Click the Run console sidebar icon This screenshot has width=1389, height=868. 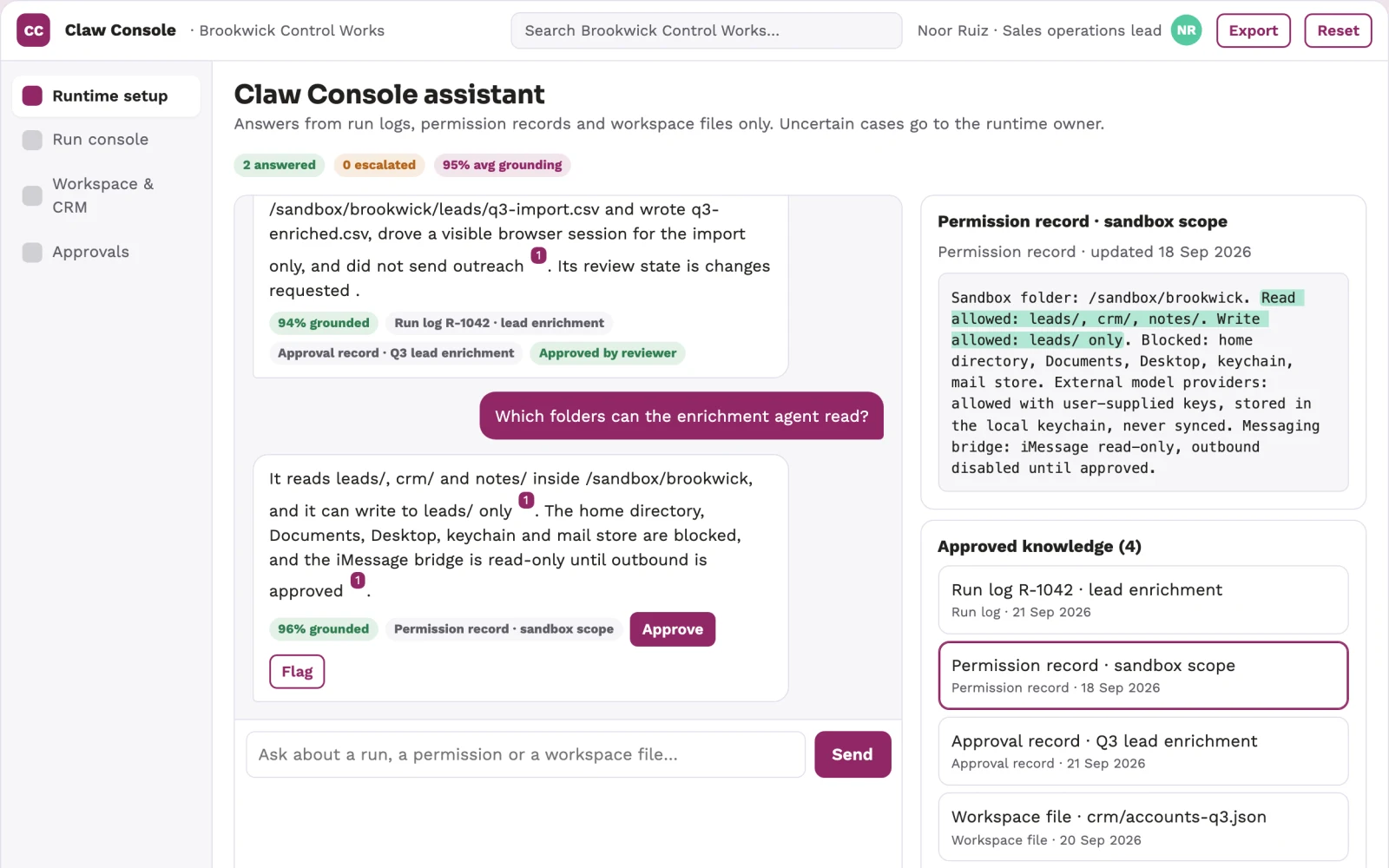(x=32, y=140)
